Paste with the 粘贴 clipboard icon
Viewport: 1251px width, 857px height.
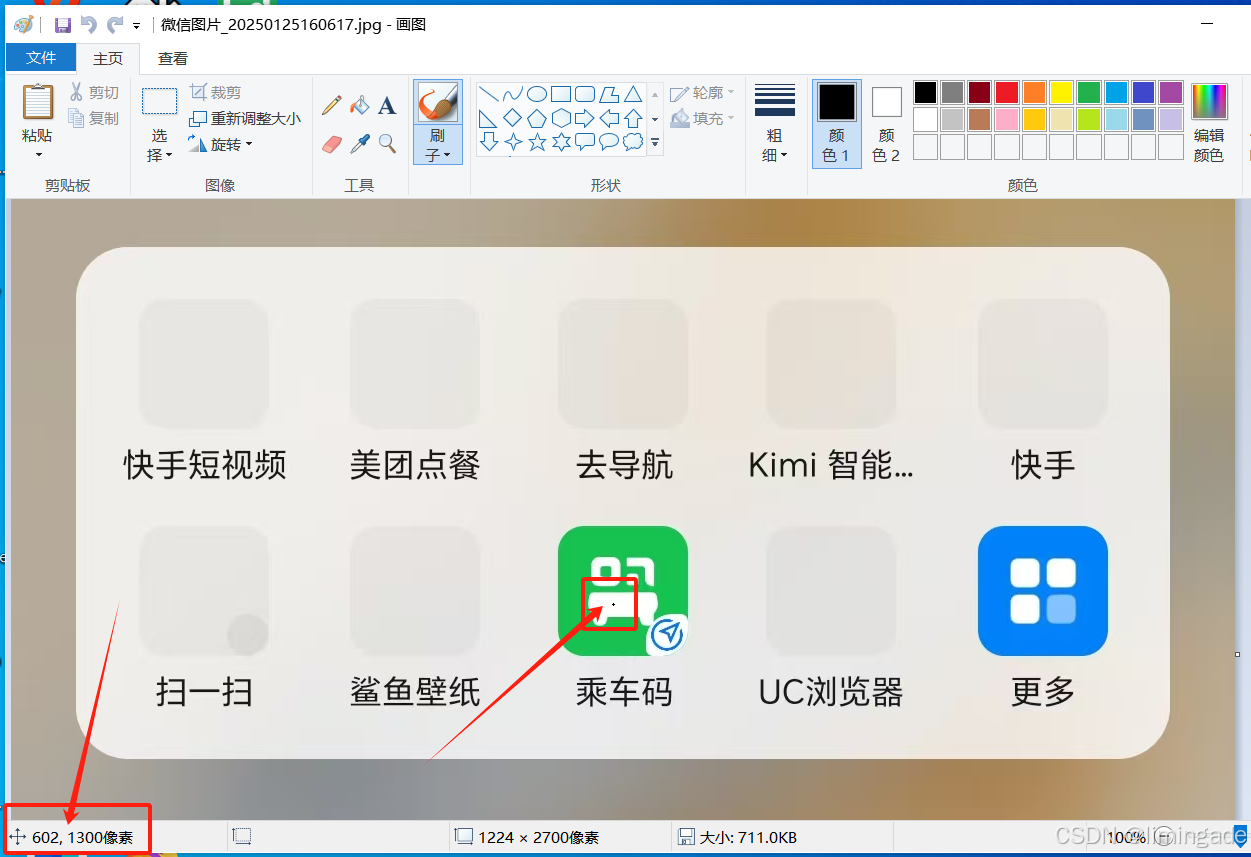tap(39, 102)
